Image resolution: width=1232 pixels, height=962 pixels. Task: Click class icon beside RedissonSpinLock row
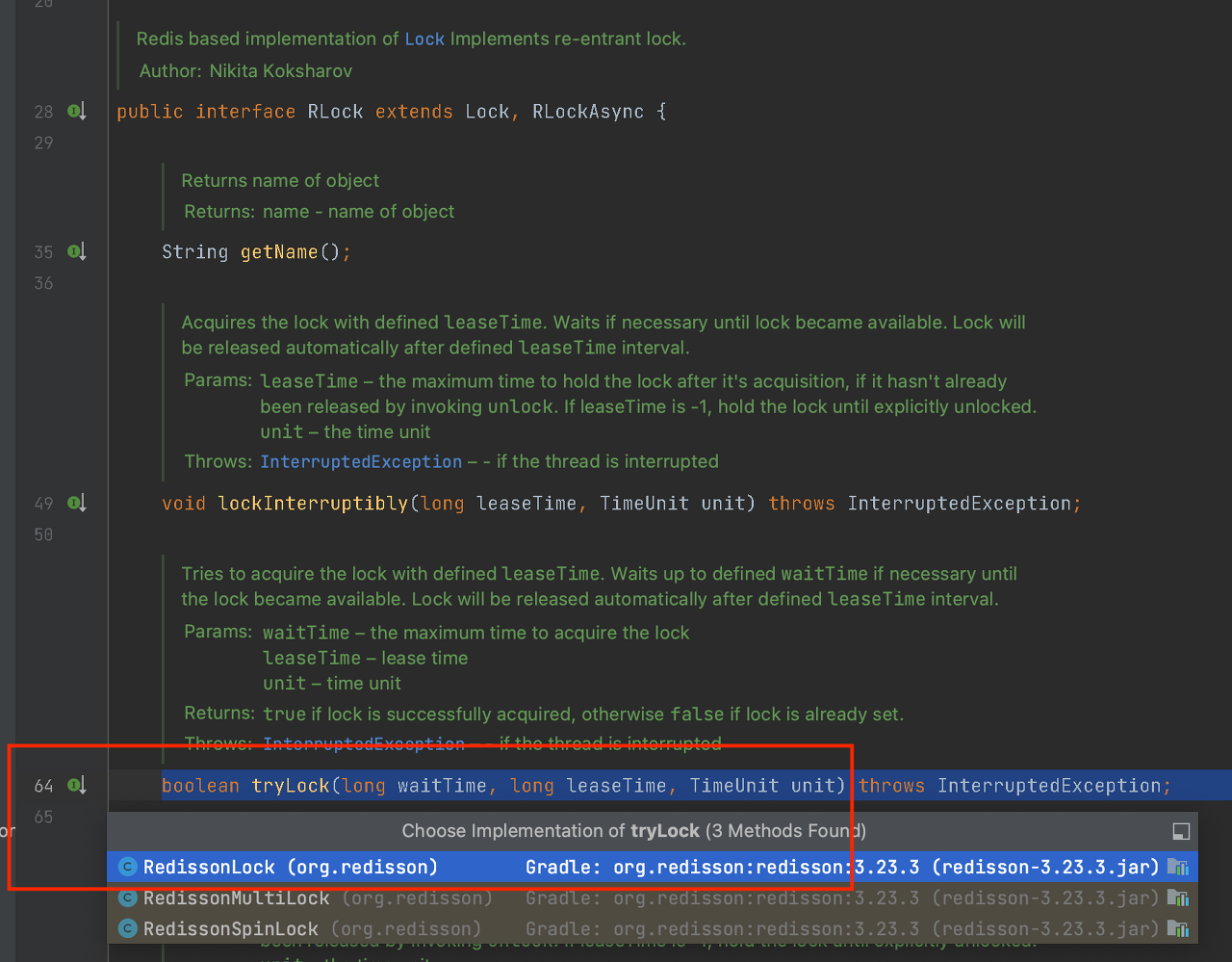coord(127,928)
